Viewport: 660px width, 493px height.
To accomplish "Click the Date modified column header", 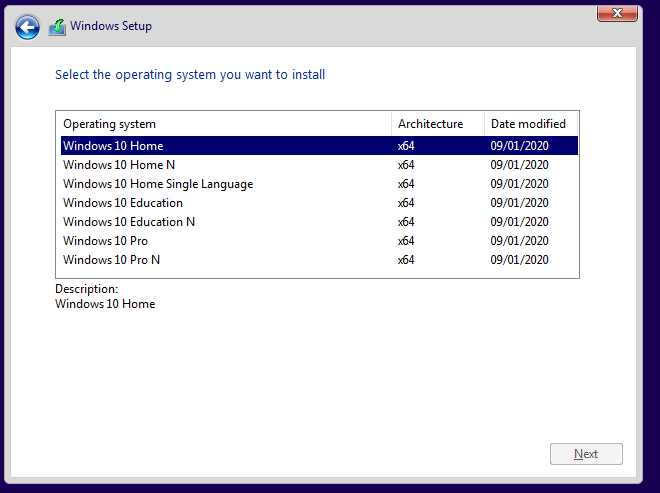I will [x=531, y=124].
